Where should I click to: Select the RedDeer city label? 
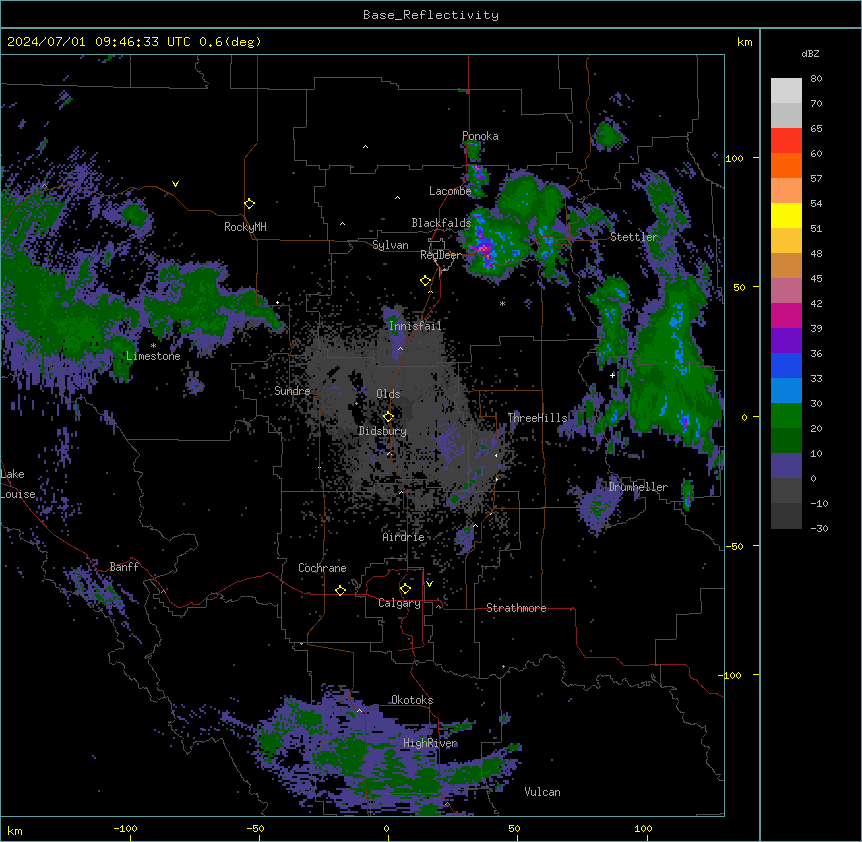[441, 255]
